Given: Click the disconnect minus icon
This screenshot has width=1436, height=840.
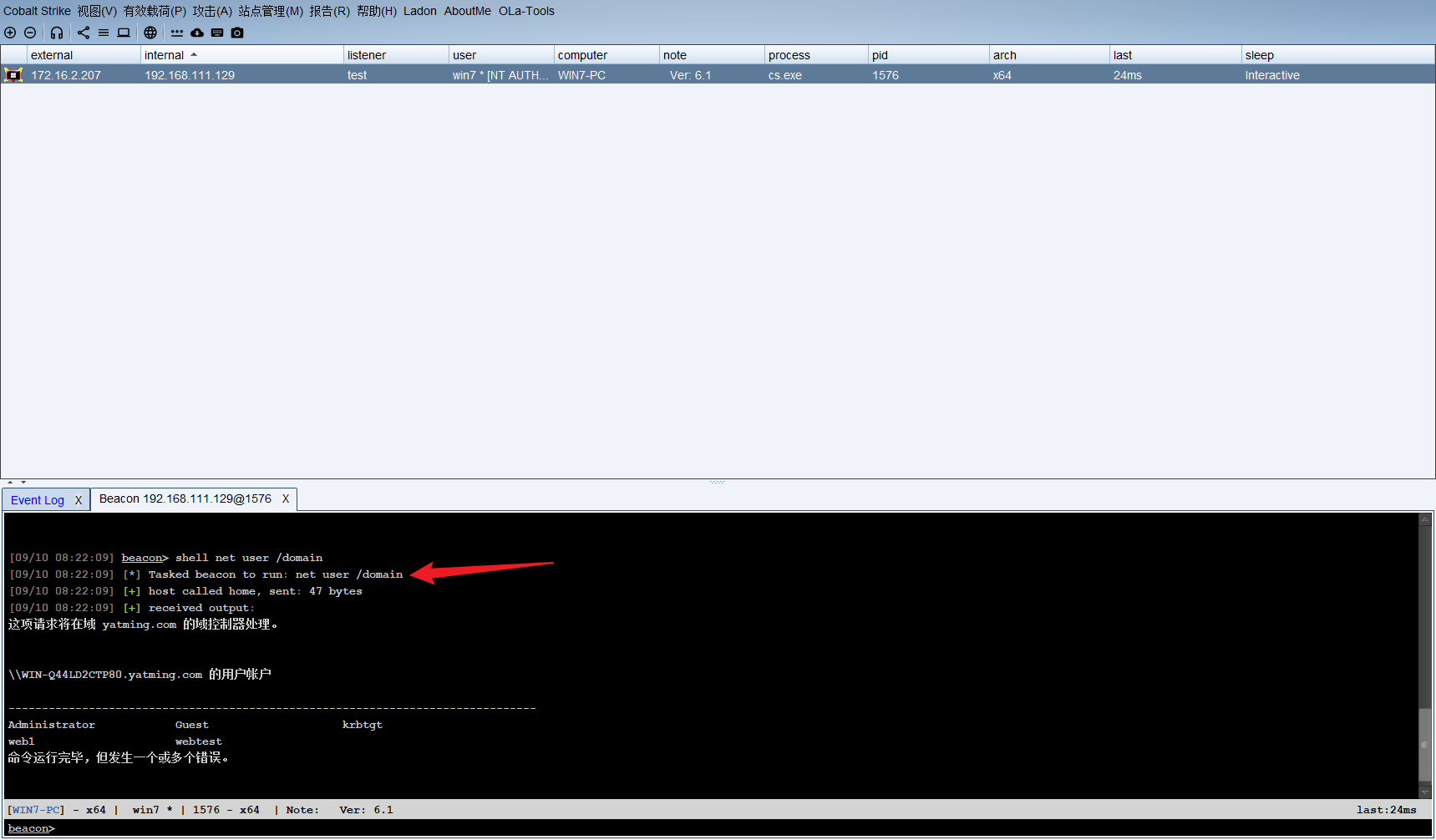Looking at the screenshot, I should click(30, 33).
